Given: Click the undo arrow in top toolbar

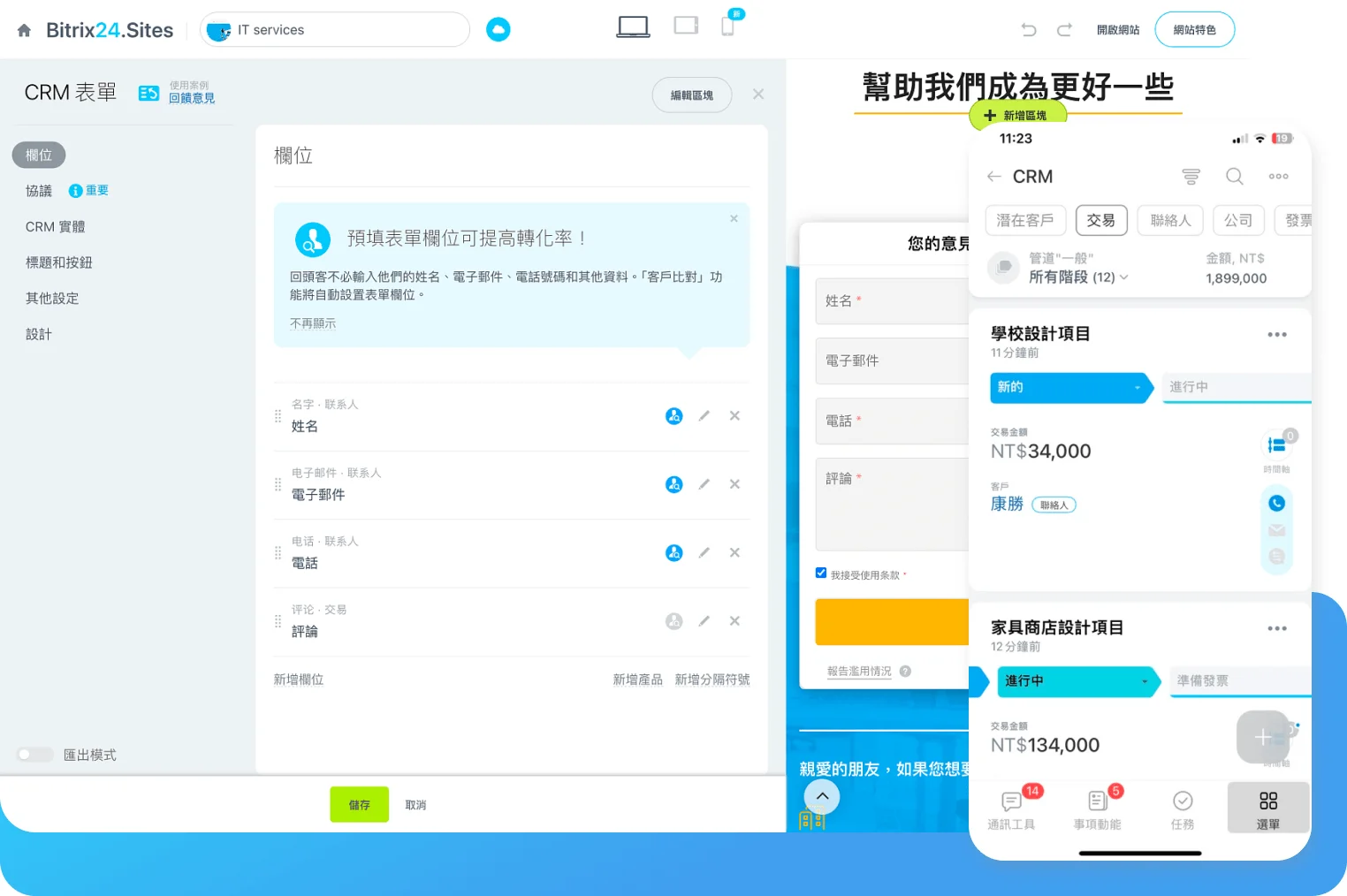Looking at the screenshot, I should click(1028, 30).
